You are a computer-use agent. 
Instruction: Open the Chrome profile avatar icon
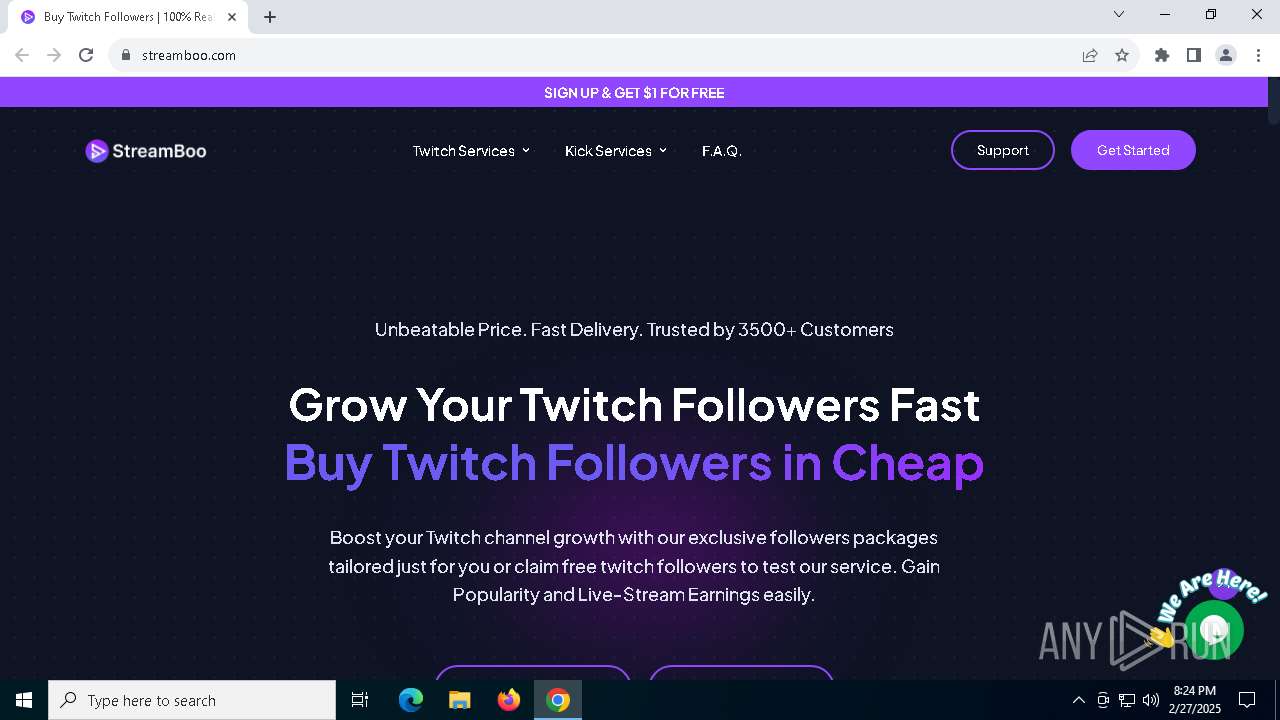click(1226, 55)
